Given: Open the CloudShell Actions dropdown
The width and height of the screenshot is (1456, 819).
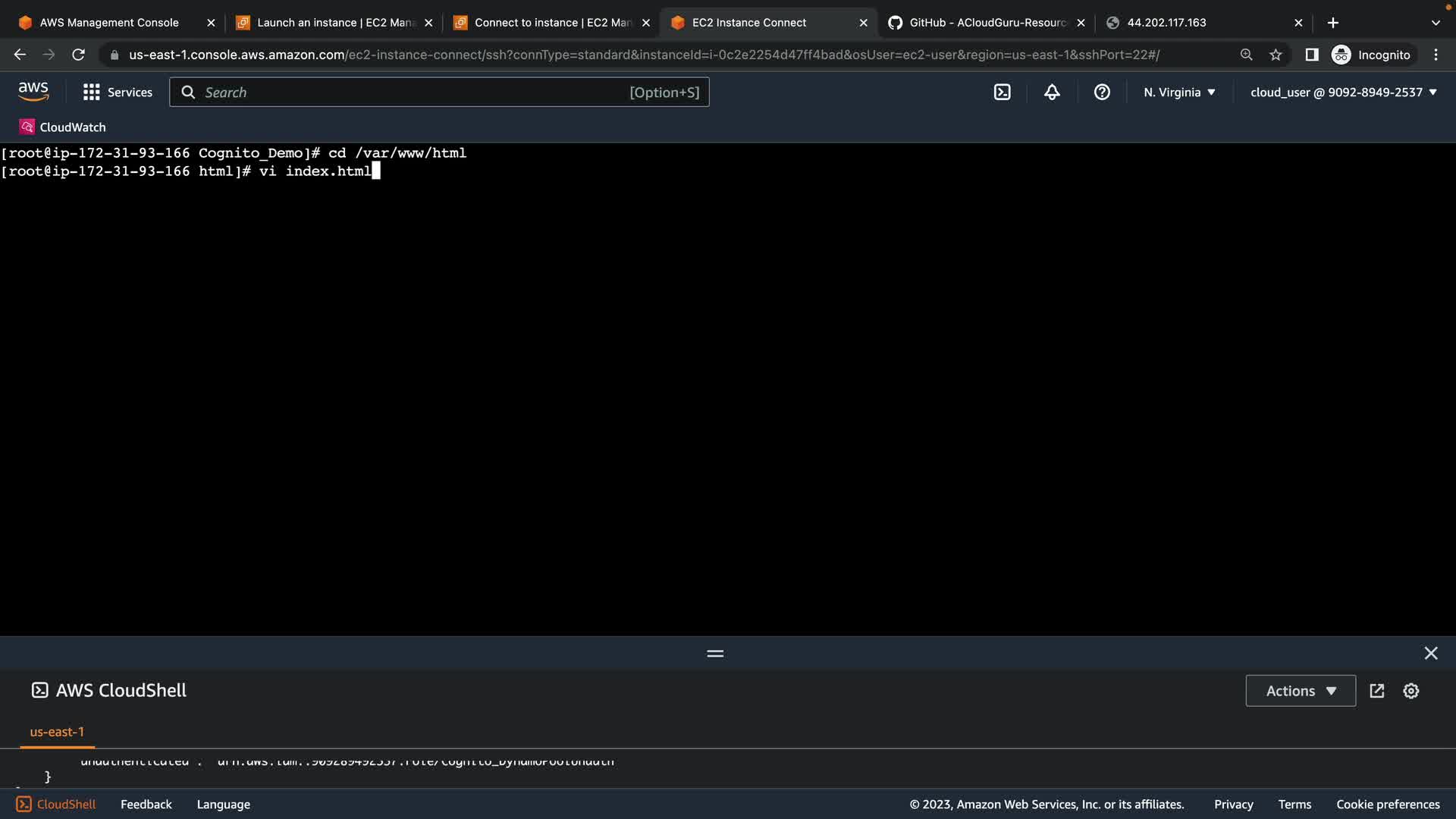Looking at the screenshot, I should [1300, 691].
